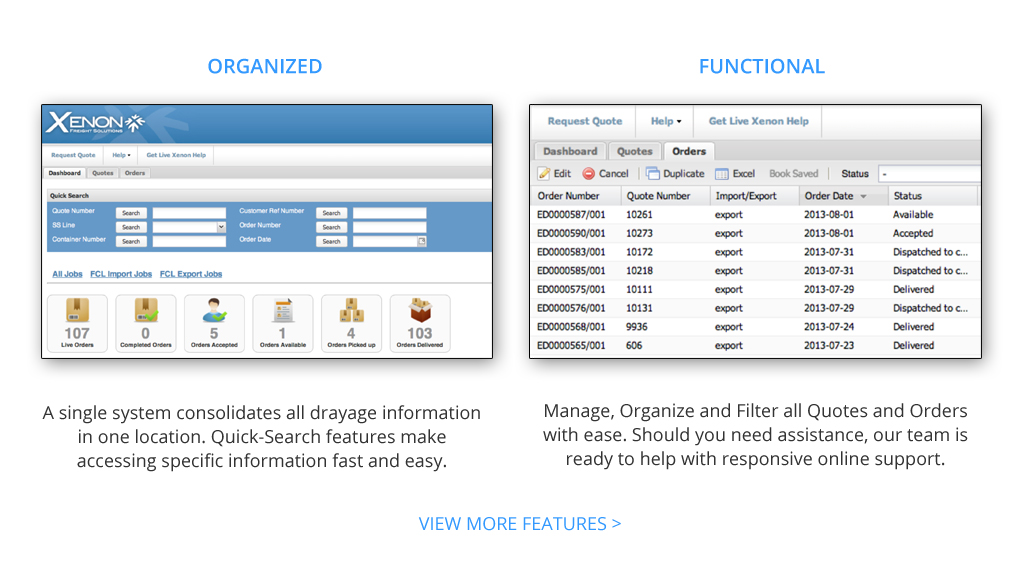Click the Duplicate pages icon
The image size is (1025, 574).
(652, 173)
